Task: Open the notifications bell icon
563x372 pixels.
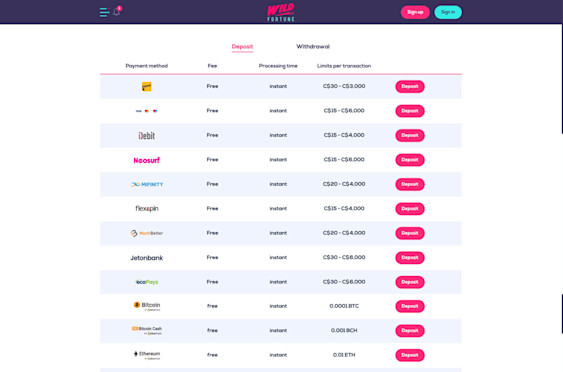Action: (117, 11)
